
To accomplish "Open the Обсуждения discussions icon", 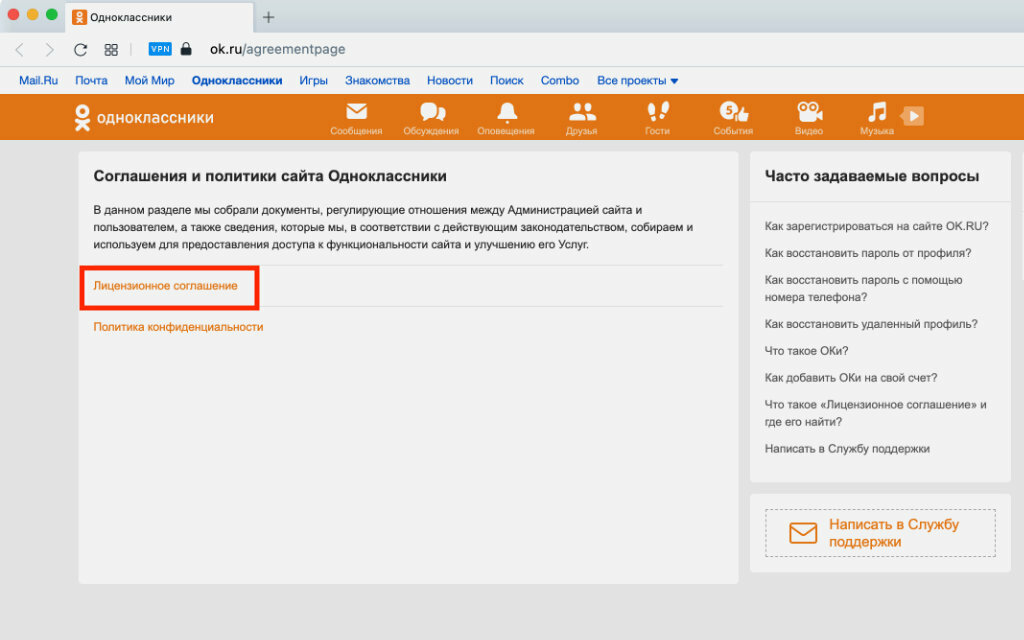I will click(431, 118).
